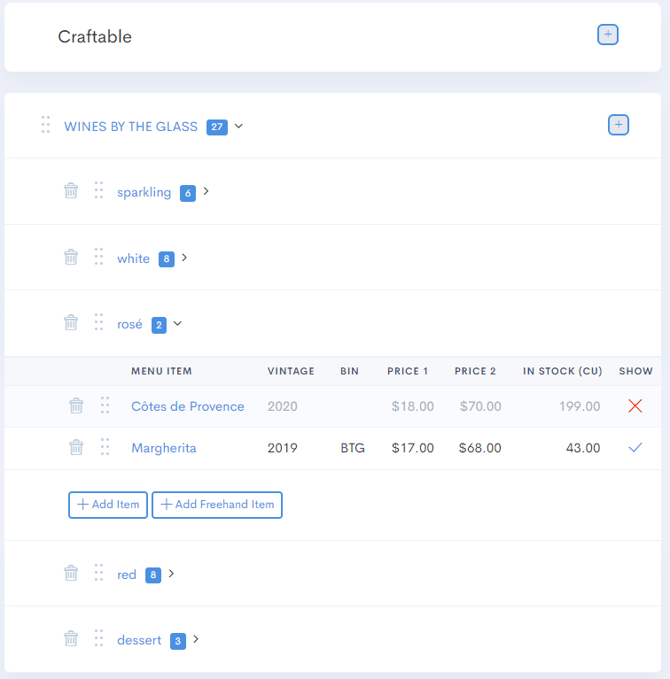Open the Margherita menu item link
Image resolution: width=670 pixels, height=679 pixels.
pyautogui.click(x=163, y=448)
